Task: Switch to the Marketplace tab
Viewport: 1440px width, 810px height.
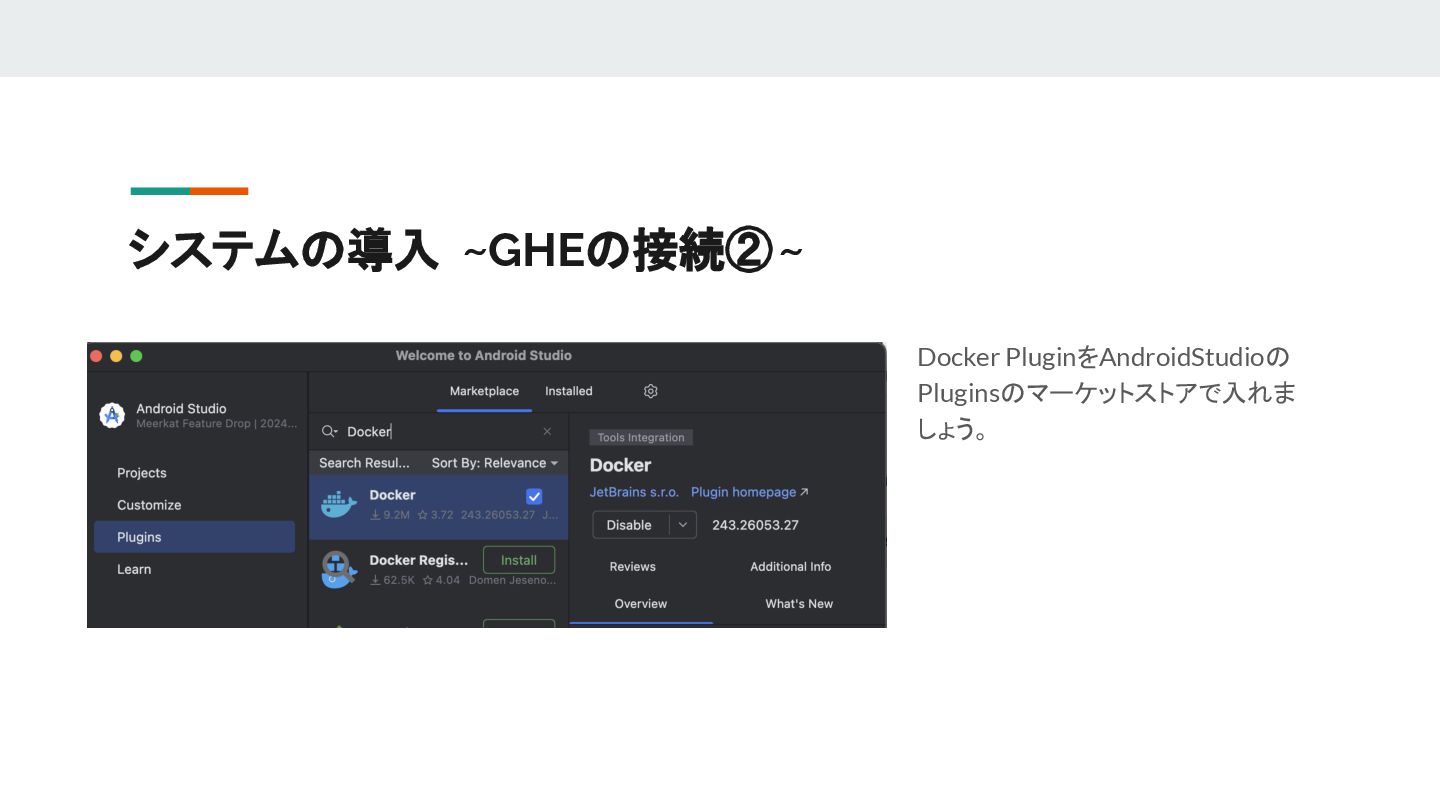Action: 484,391
